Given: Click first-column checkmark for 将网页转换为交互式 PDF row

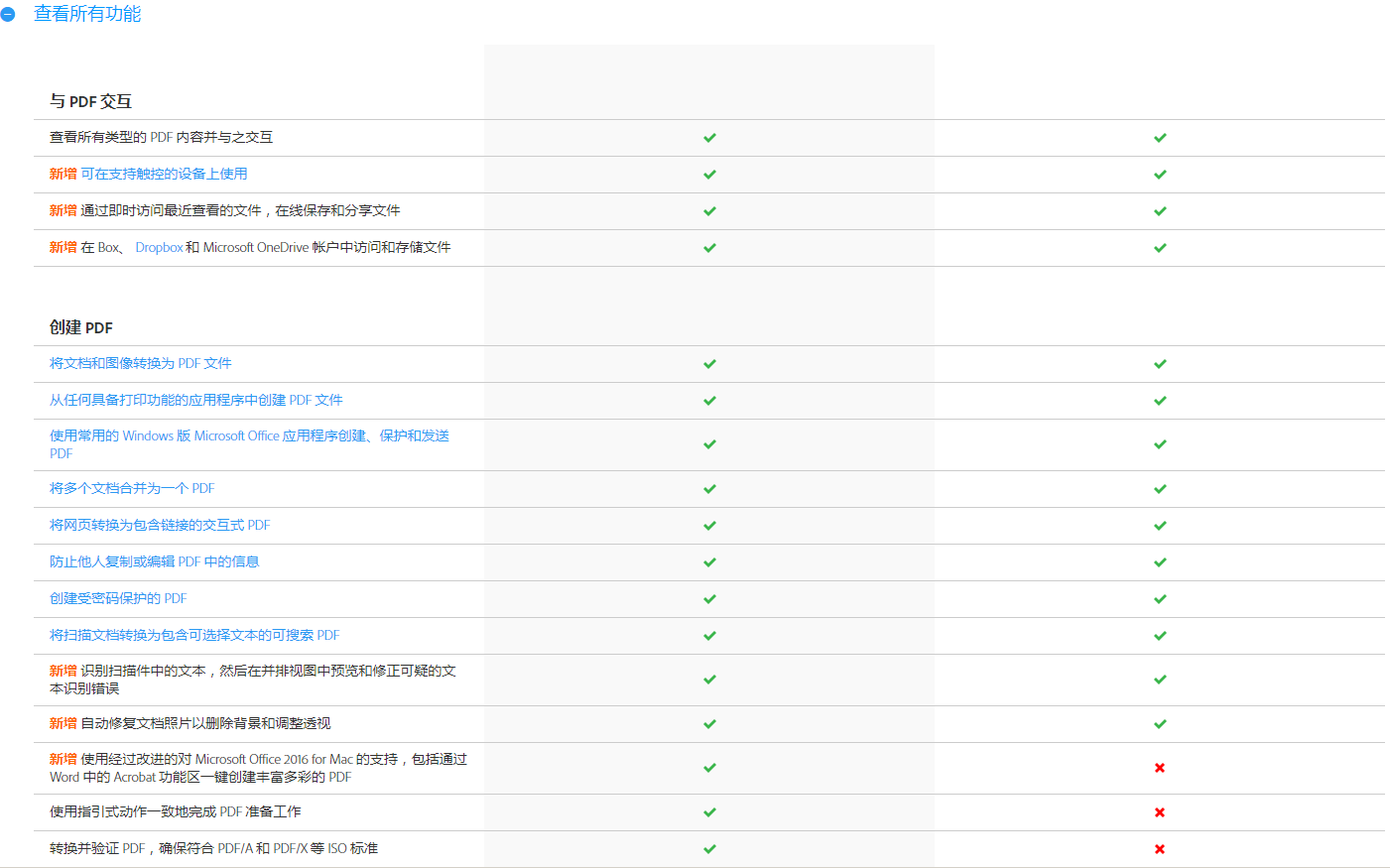Looking at the screenshot, I should [709, 526].
